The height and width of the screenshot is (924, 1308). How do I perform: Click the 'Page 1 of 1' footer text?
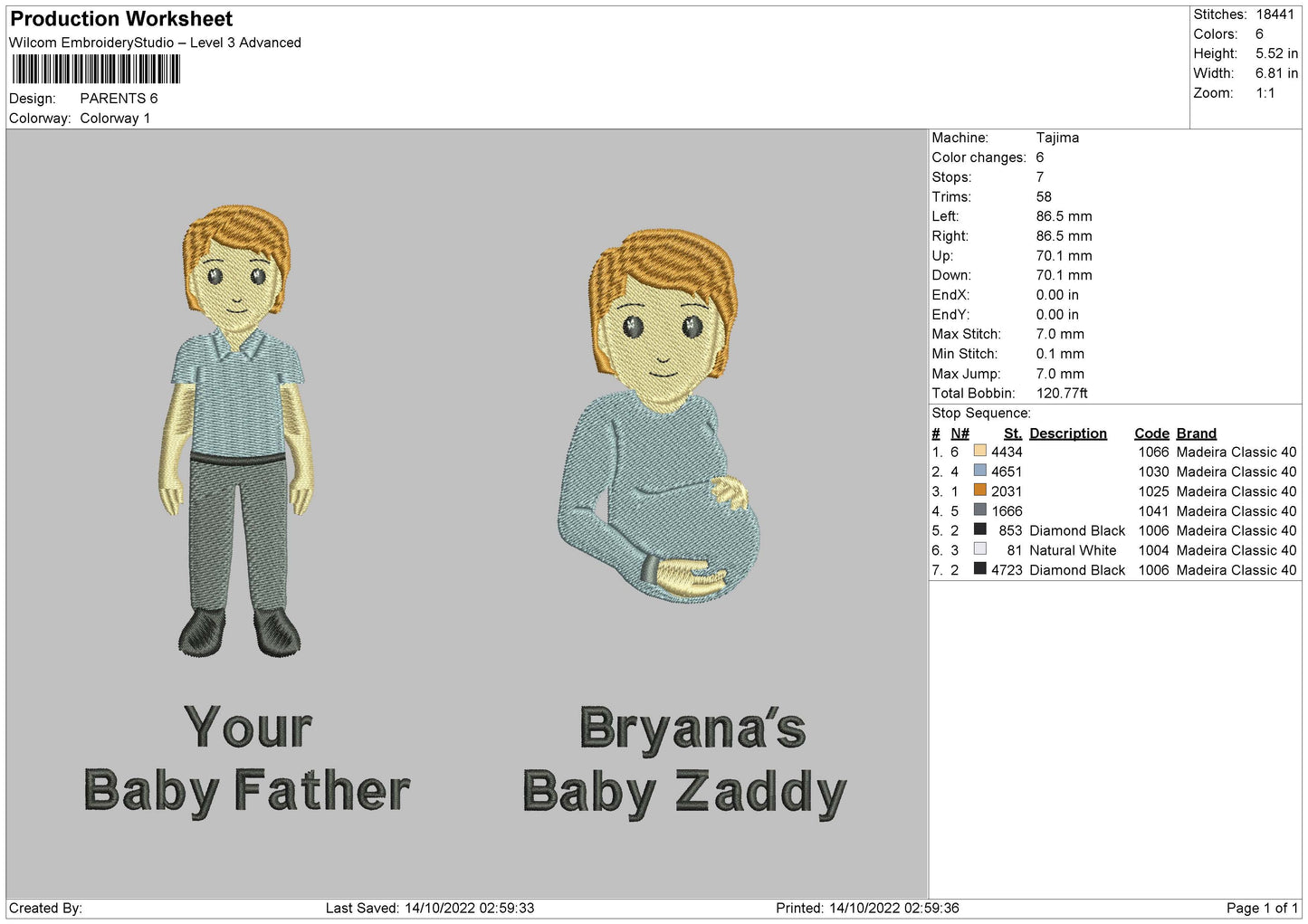[x=1262, y=908]
